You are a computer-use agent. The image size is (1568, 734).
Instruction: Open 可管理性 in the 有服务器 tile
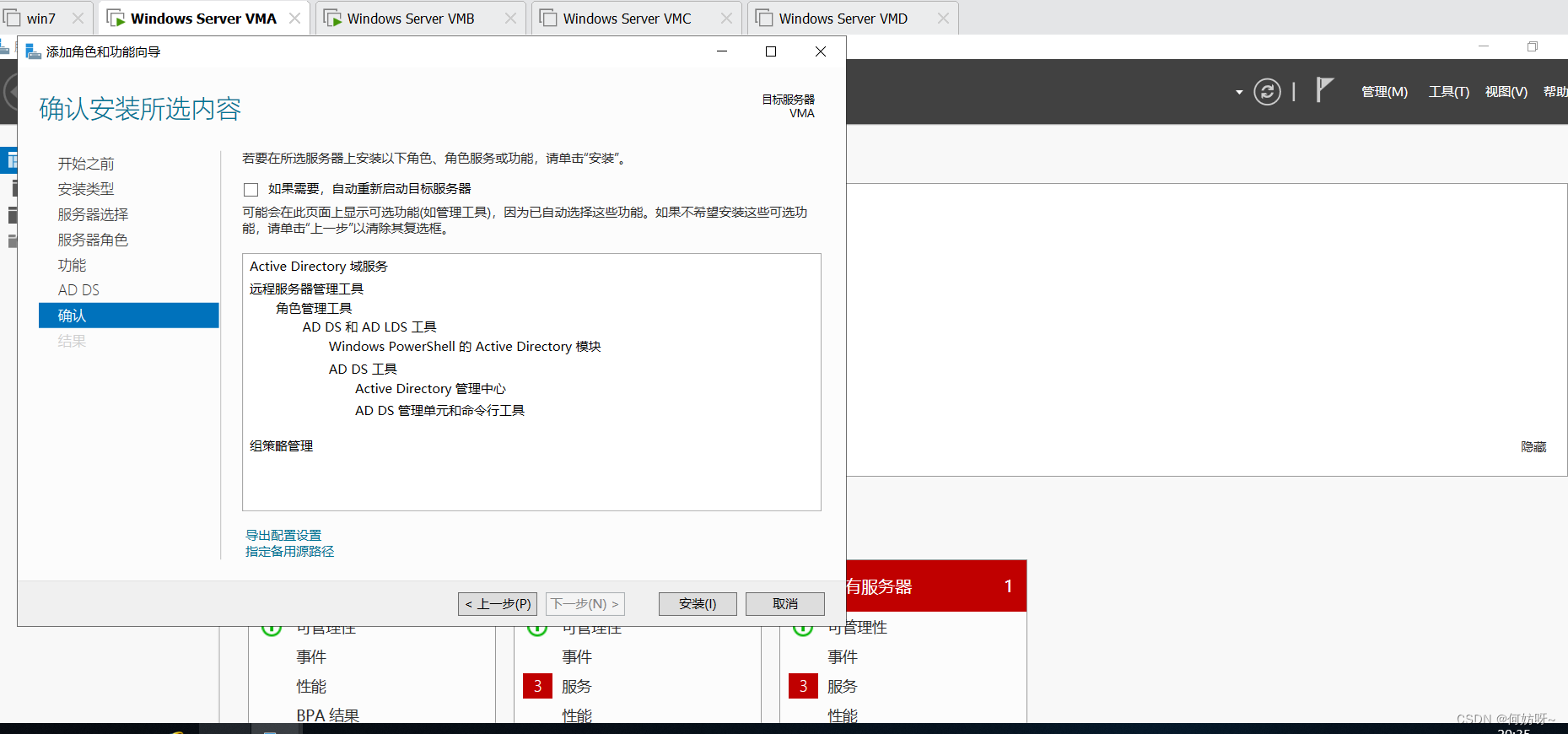pyautogui.click(x=857, y=628)
